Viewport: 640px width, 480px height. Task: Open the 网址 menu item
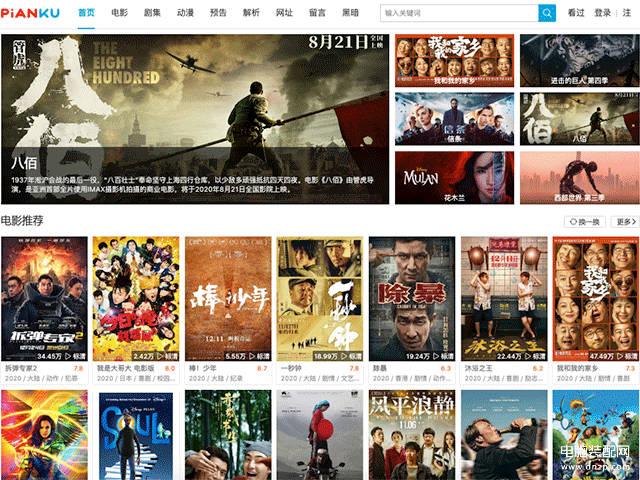pos(284,13)
